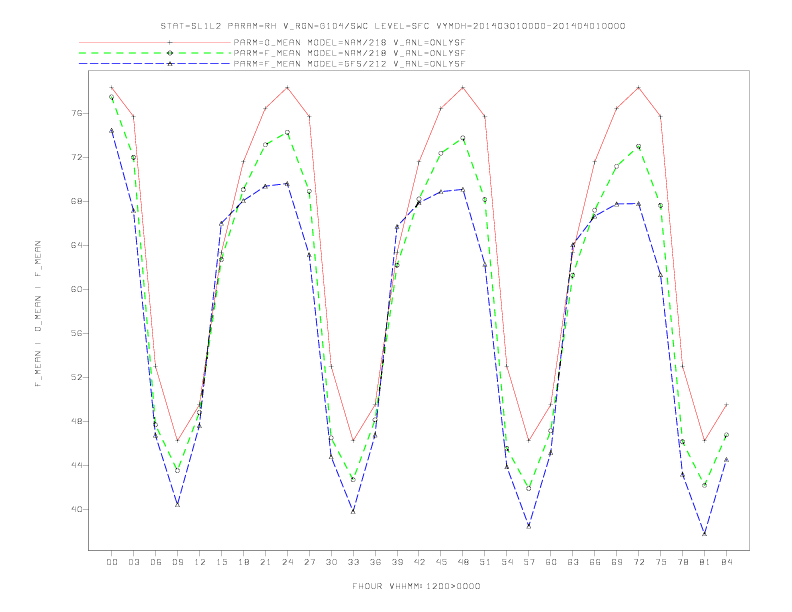Click y-axis tick label 56
Screen dimensions: 792x612
tap(76, 333)
